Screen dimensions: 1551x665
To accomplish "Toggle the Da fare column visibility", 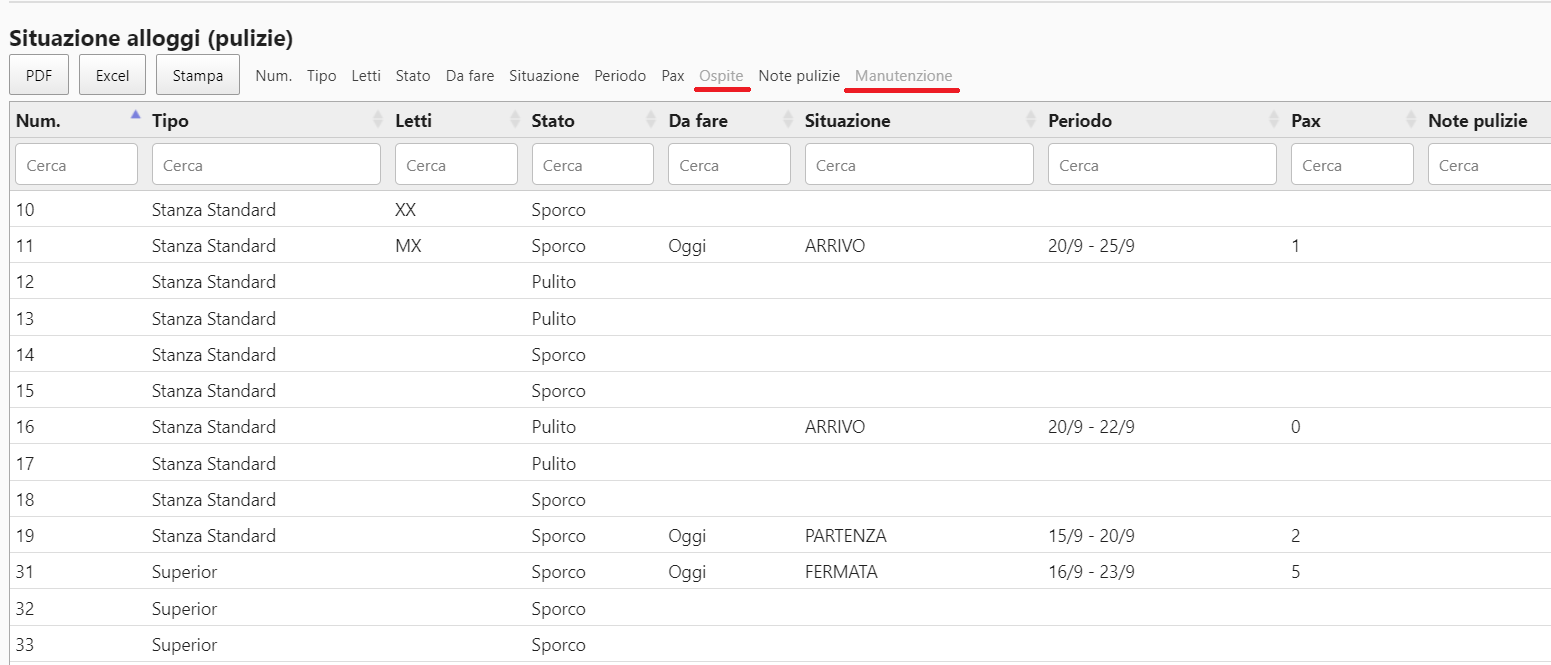I will [x=470, y=76].
